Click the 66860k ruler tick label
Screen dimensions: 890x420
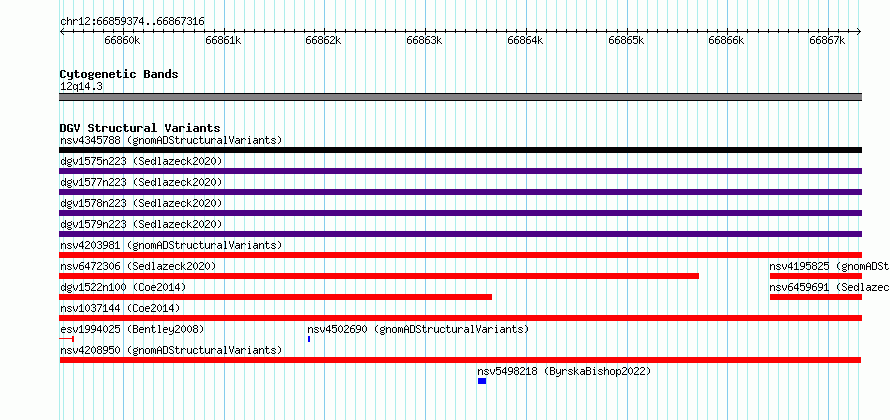coord(123,40)
